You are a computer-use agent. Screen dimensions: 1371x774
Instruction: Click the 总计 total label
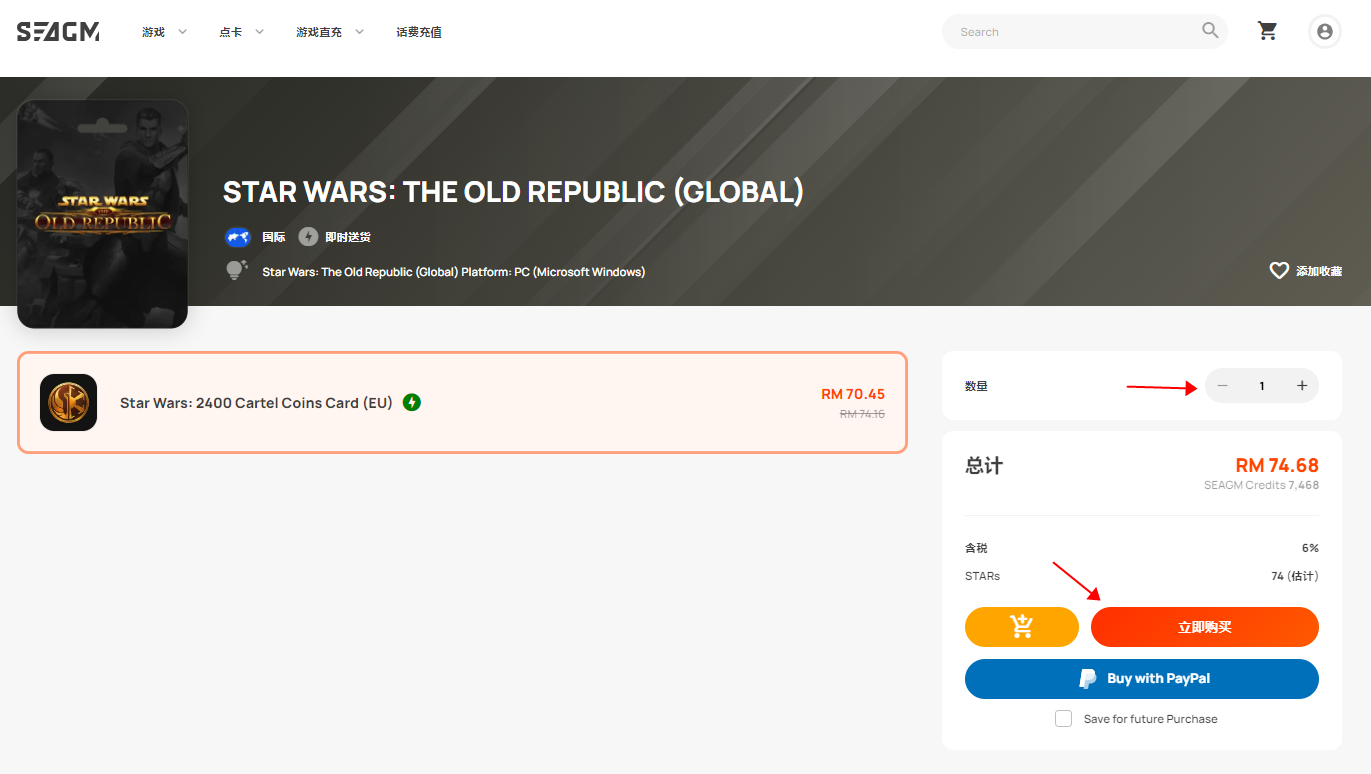(x=984, y=466)
